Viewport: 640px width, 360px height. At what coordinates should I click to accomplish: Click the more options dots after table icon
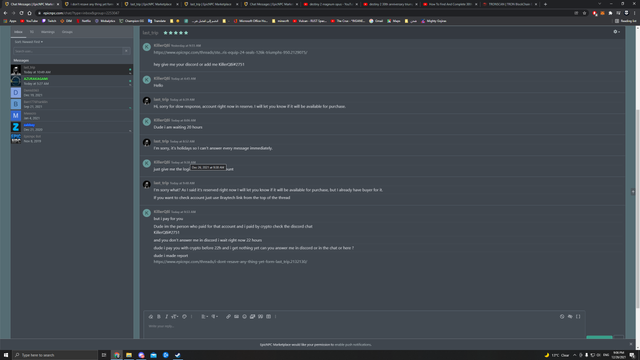pyautogui.click(x=276, y=316)
